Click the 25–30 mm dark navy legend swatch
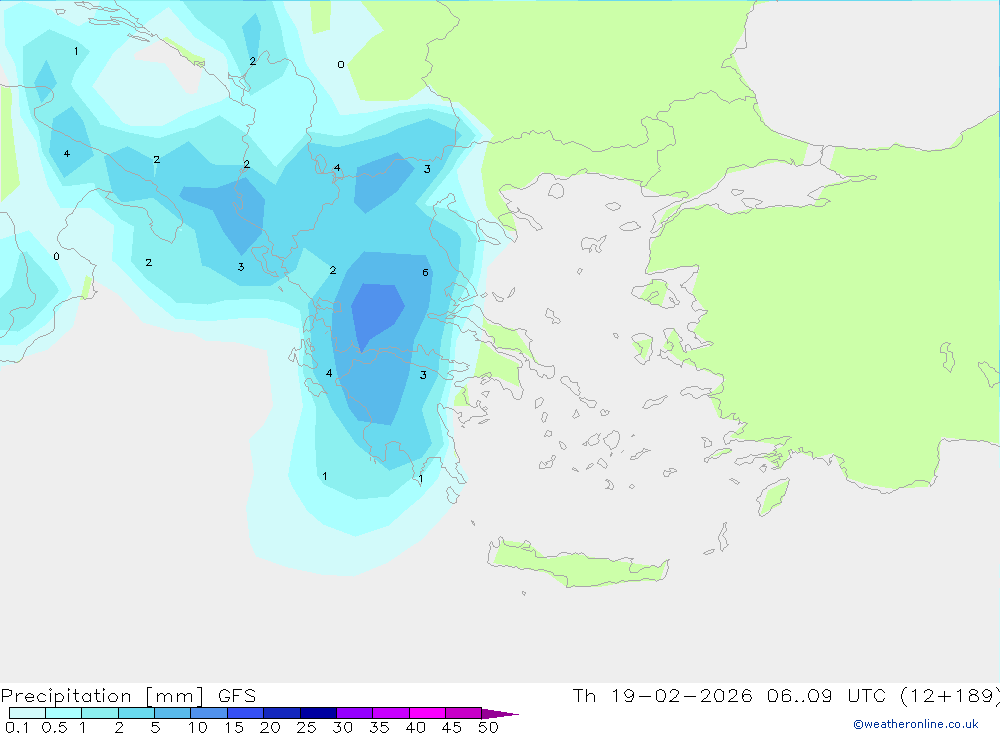This screenshot has height=733, width=1000. click(318, 713)
